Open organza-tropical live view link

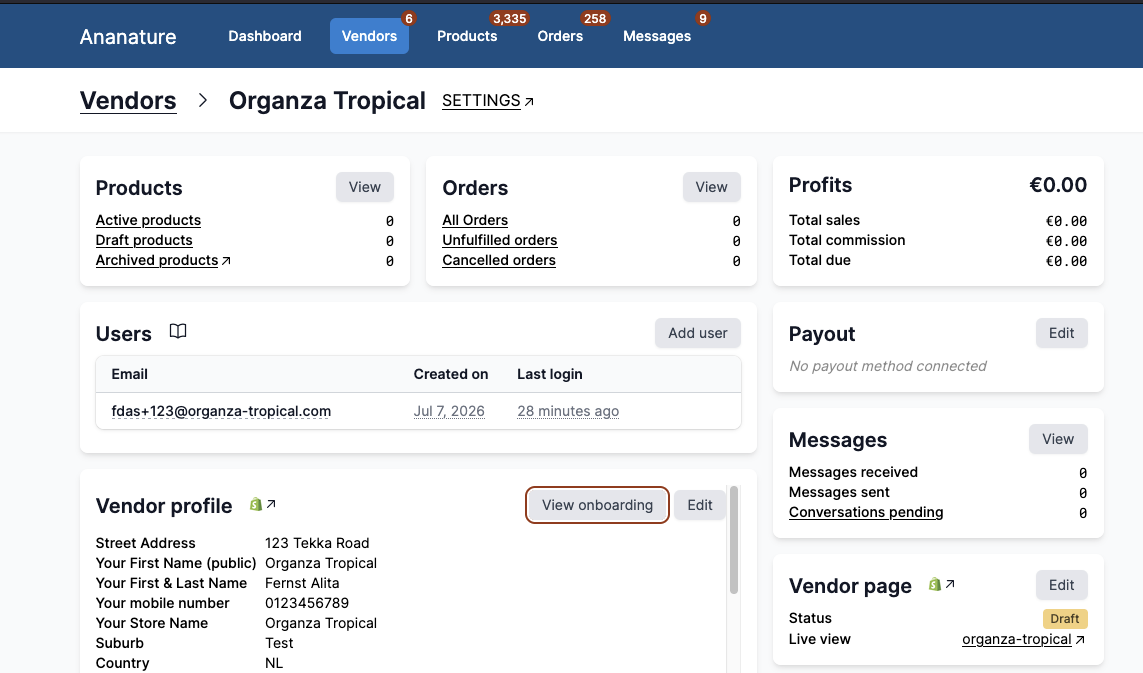[1016, 639]
